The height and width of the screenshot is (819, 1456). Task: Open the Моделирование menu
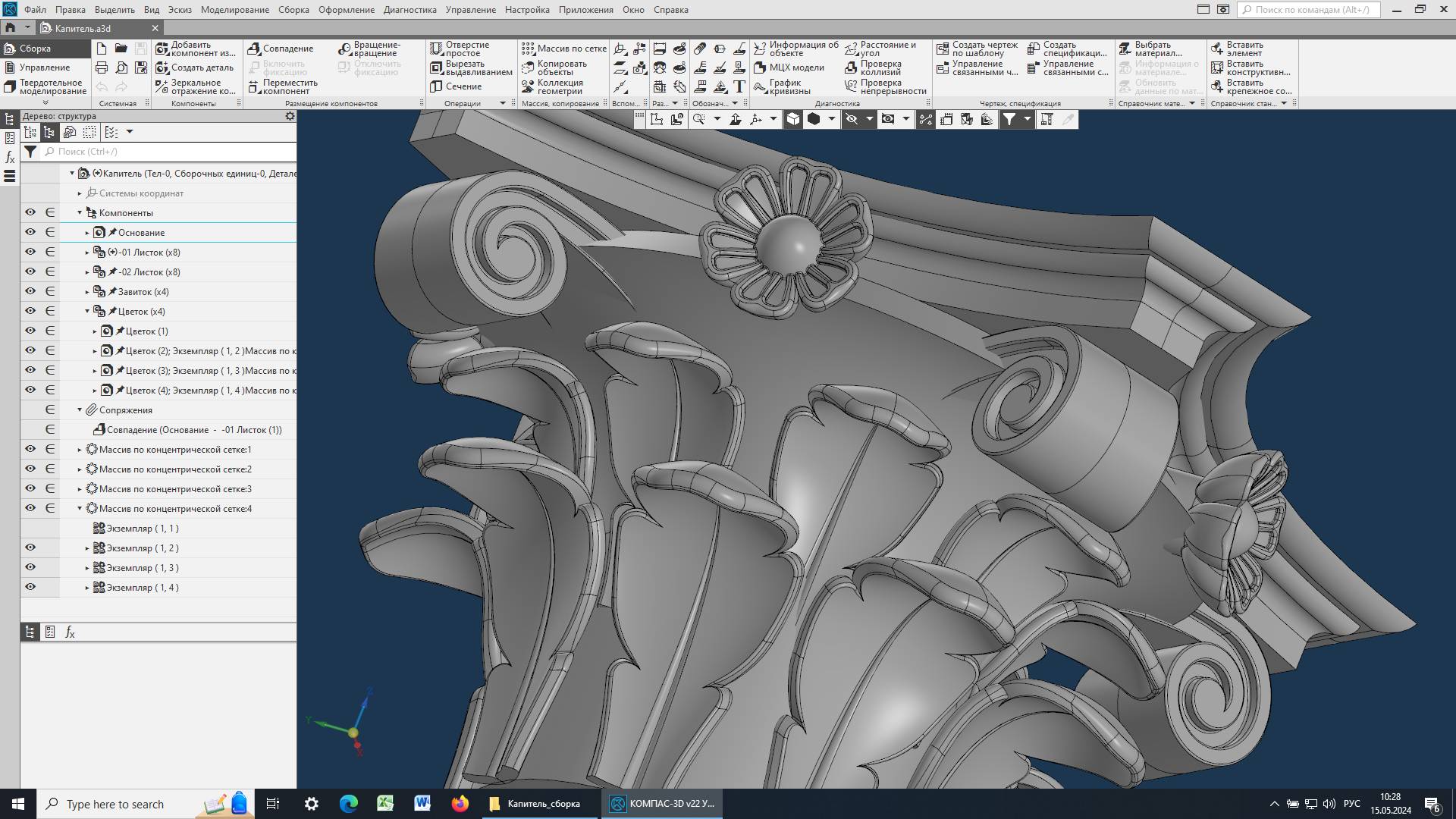pyautogui.click(x=234, y=10)
